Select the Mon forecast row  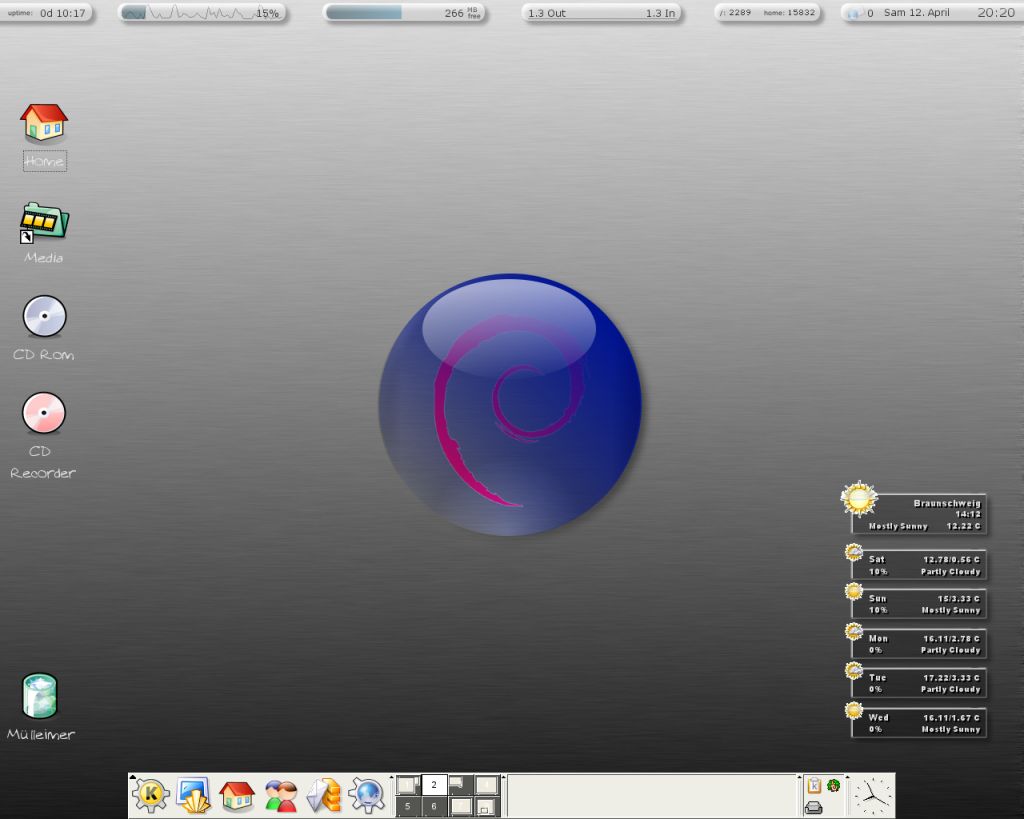(918, 644)
